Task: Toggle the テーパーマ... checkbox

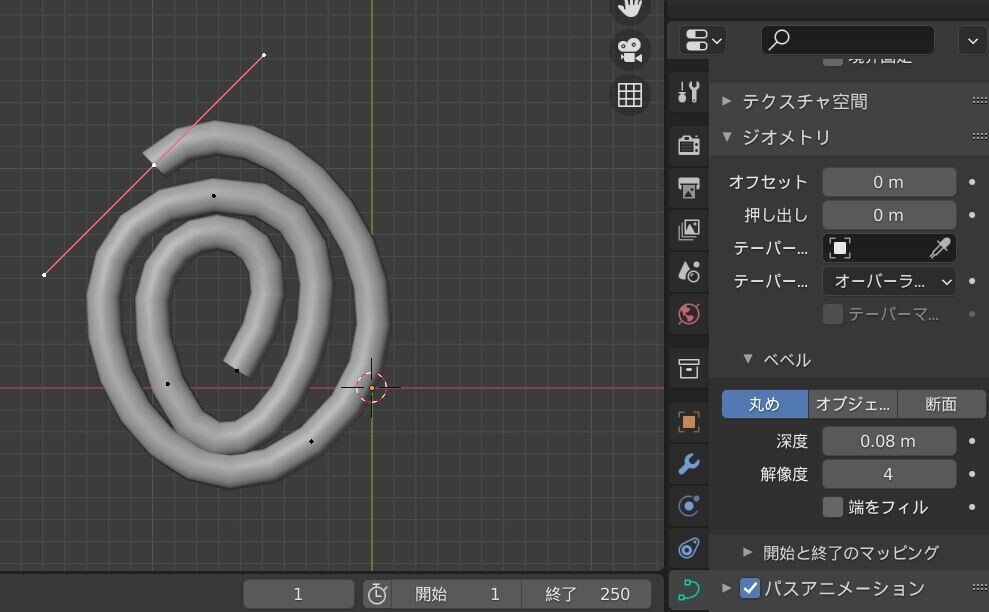Action: tap(833, 314)
